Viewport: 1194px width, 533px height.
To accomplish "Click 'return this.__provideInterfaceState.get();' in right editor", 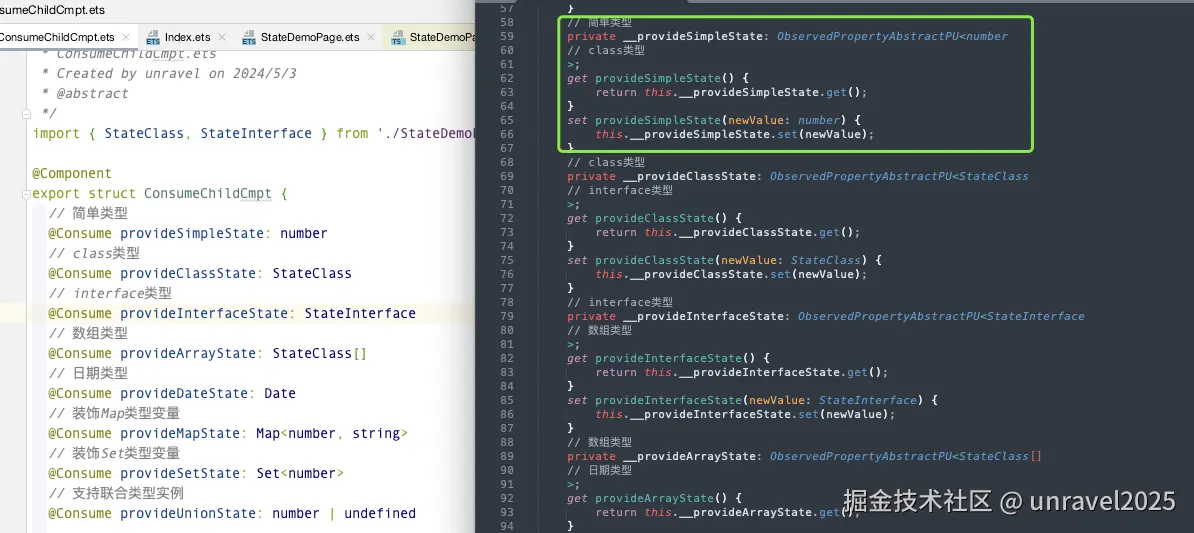I will point(742,372).
